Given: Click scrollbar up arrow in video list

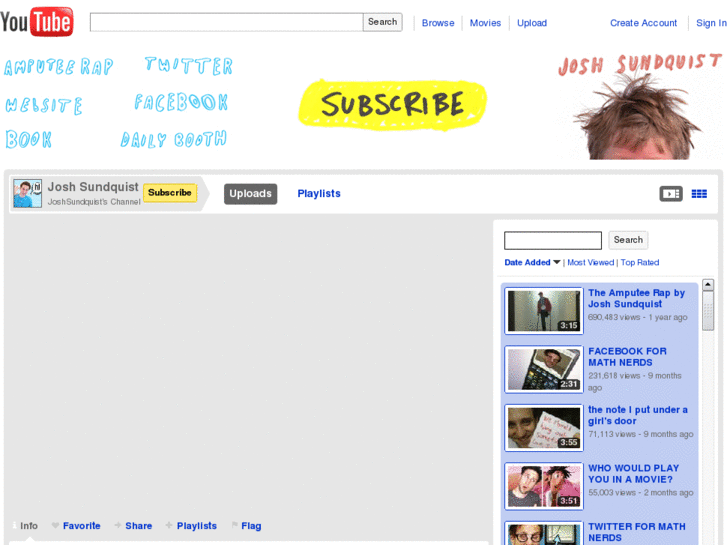Looking at the screenshot, I should click(708, 284).
